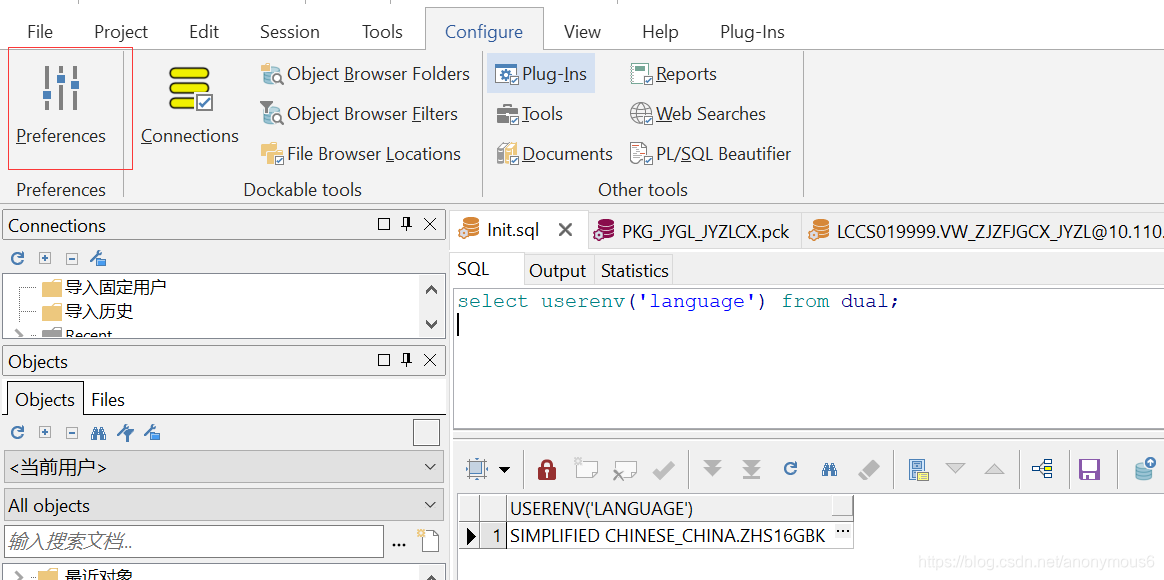The height and width of the screenshot is (580, 1164).
Task: Switch to the PKG_JYGL_JYZLCX.pck tab
Action: (x=693, y=231)
